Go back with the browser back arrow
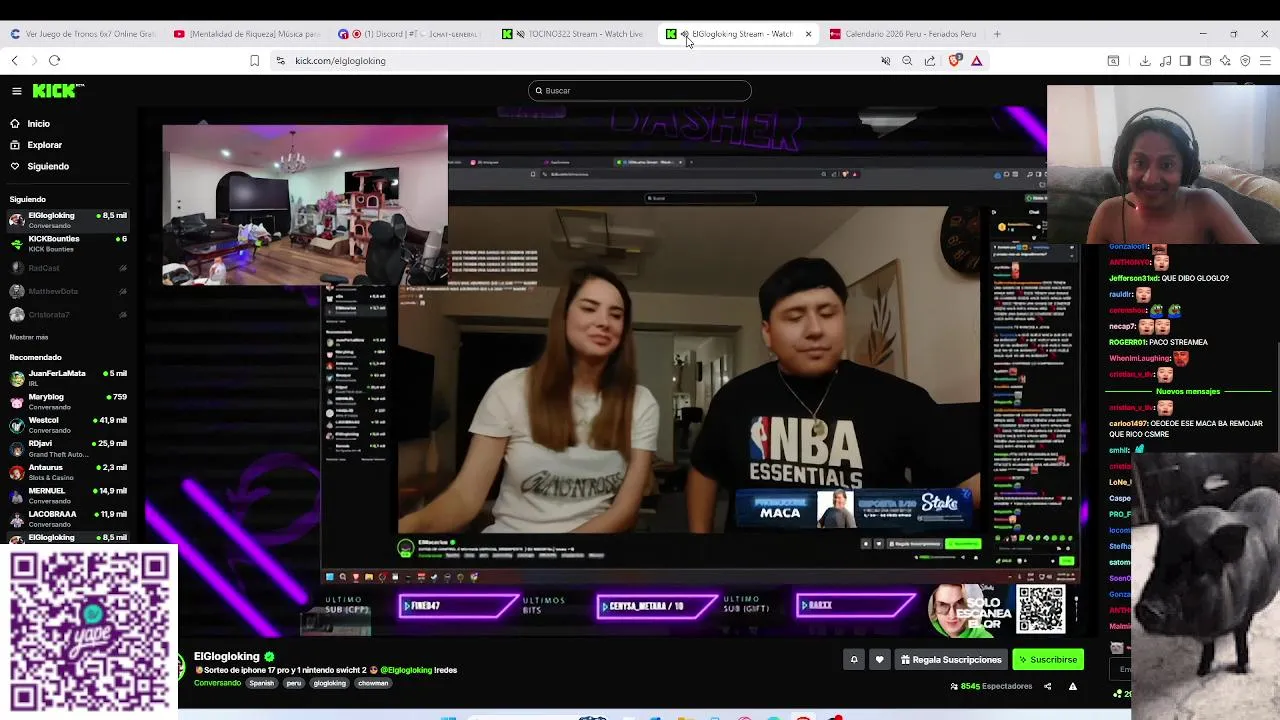The width and height of the screenshot is (1280, 720). [x=14, y=61]
